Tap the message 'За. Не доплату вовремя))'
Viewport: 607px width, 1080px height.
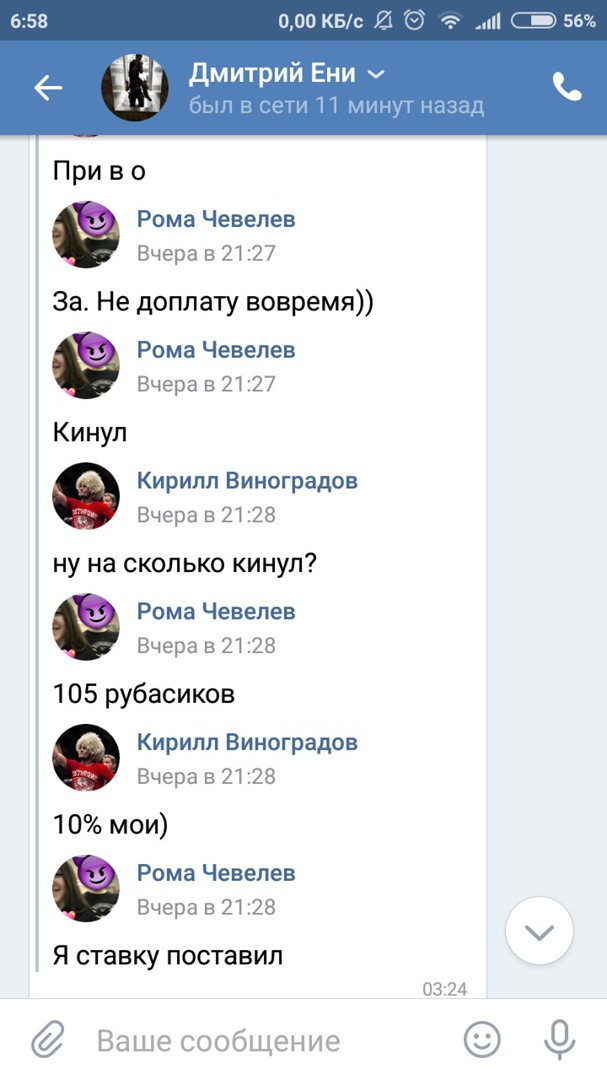(213, 302)
